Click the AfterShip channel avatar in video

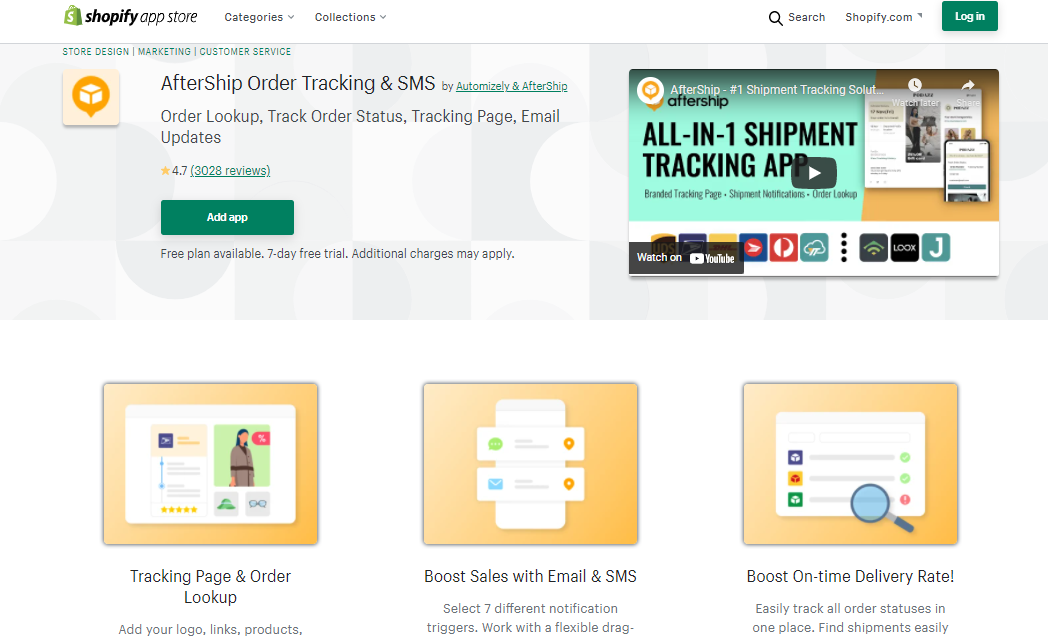[650, 90]
